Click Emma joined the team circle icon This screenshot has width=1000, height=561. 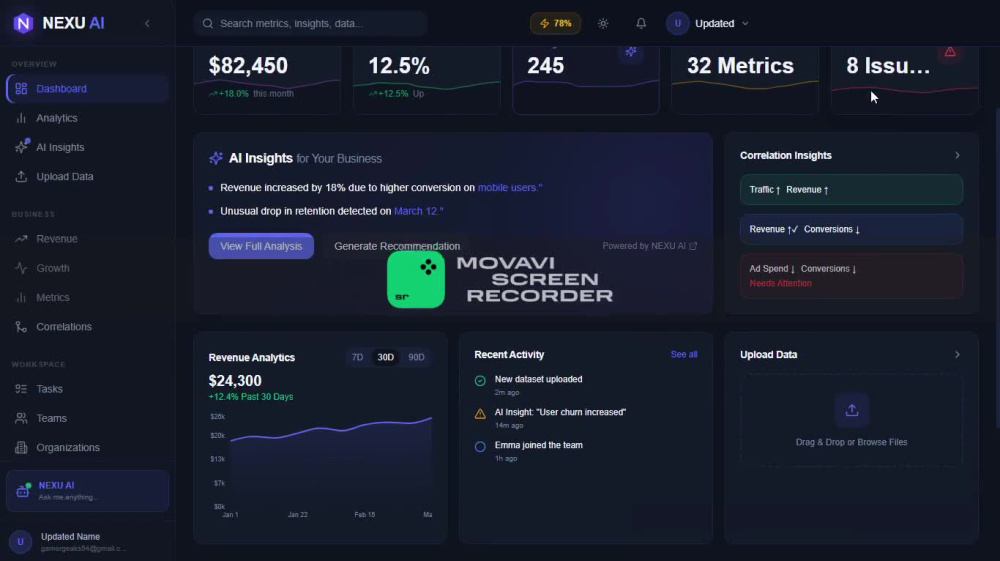pyautogui.click(x=480, y=447)
